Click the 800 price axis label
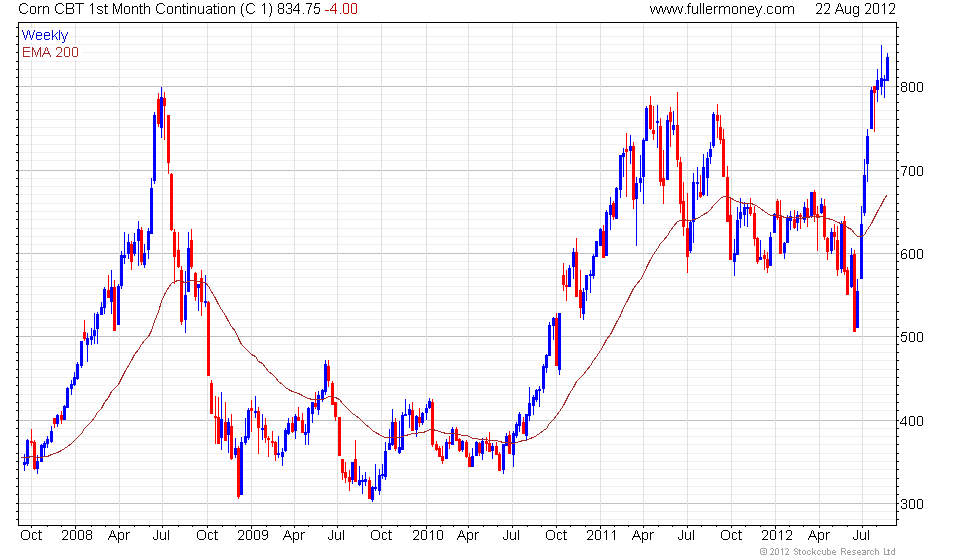This screenshot has width=980, height=560. point(911,88)
